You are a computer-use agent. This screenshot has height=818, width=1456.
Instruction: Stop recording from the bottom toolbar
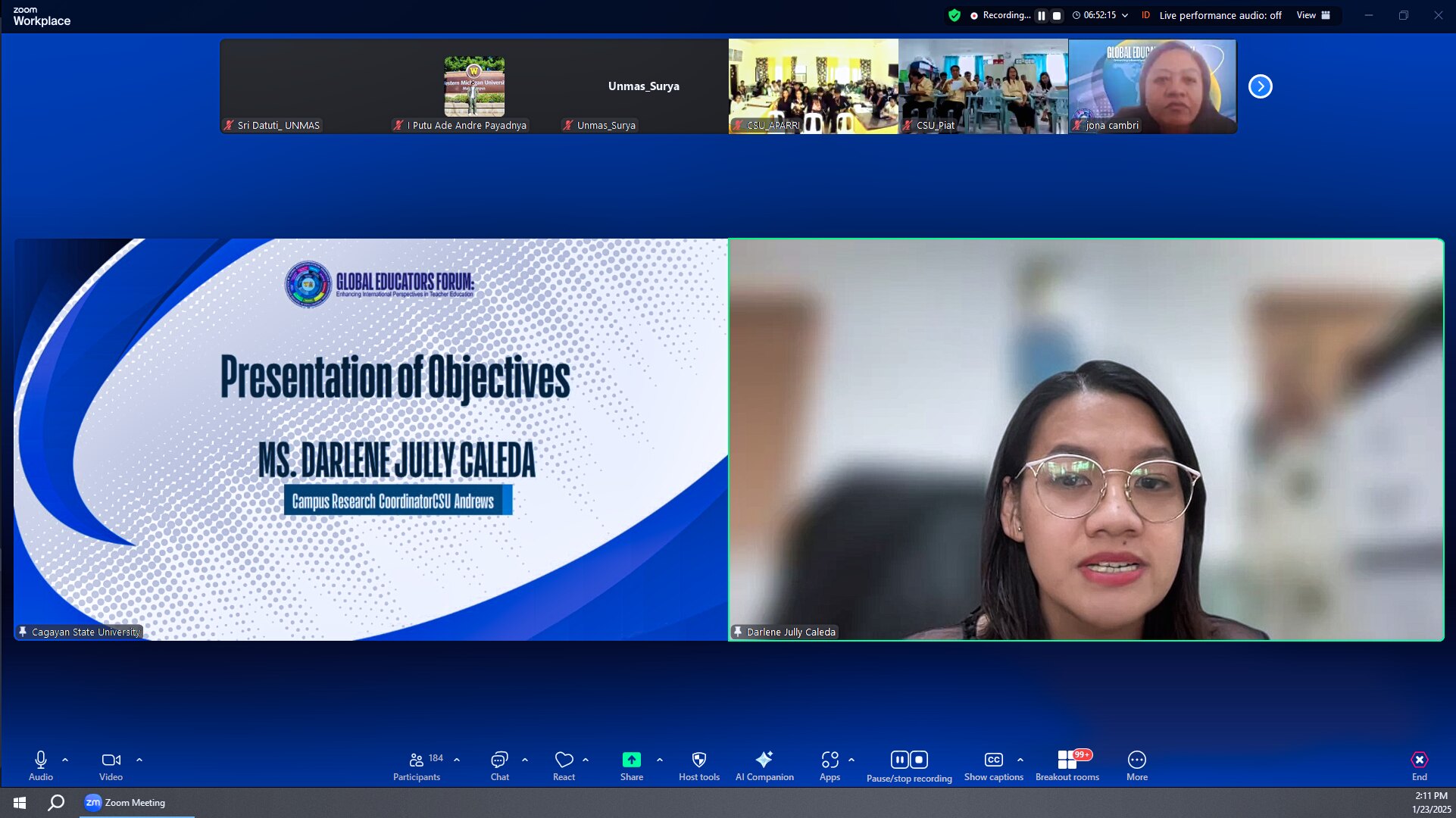(919, 760)
